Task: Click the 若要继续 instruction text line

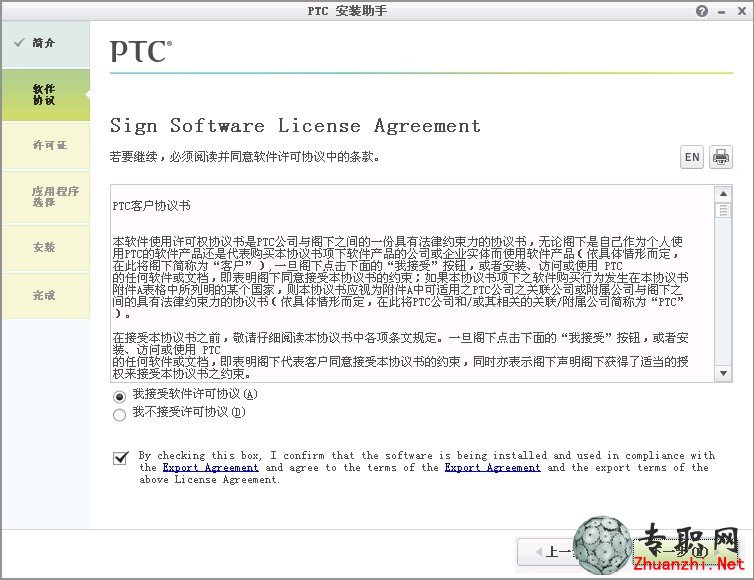Action: (244, 157)
